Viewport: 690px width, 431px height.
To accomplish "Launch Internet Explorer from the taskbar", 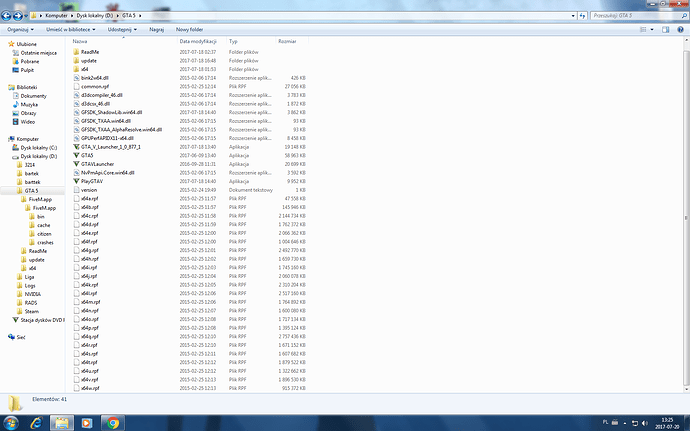I will [36, 424].
